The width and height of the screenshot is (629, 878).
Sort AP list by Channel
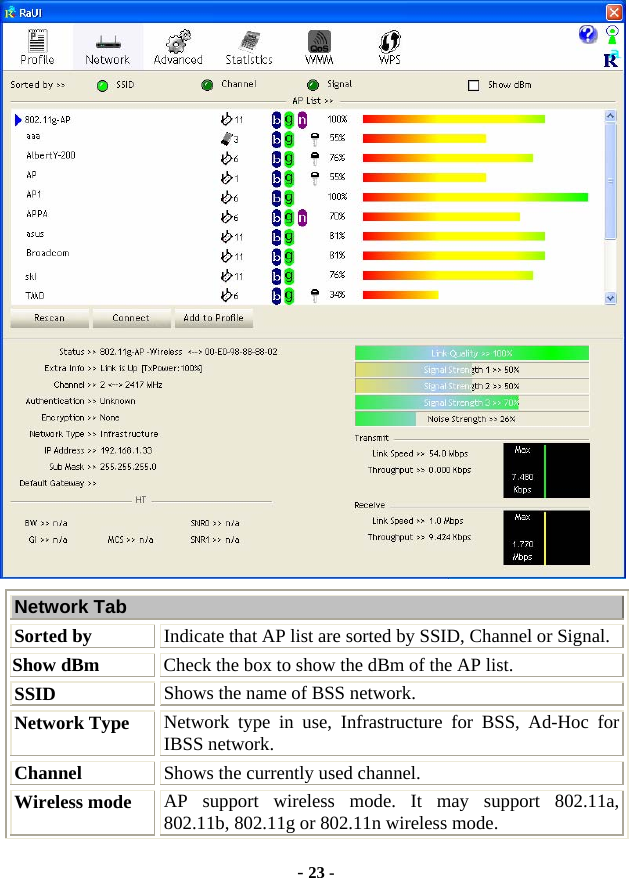coord(207,85)
